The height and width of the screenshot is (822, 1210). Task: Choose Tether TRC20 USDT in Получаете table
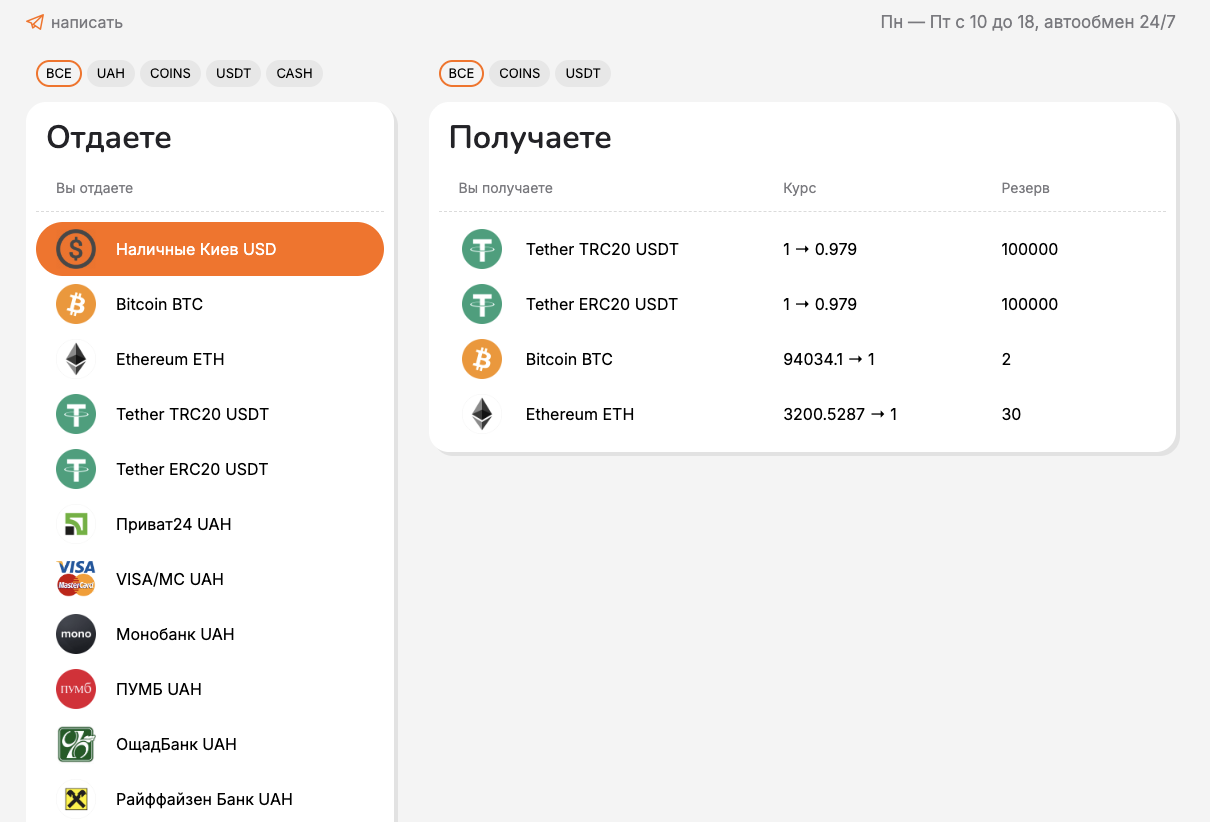[602, 249]
